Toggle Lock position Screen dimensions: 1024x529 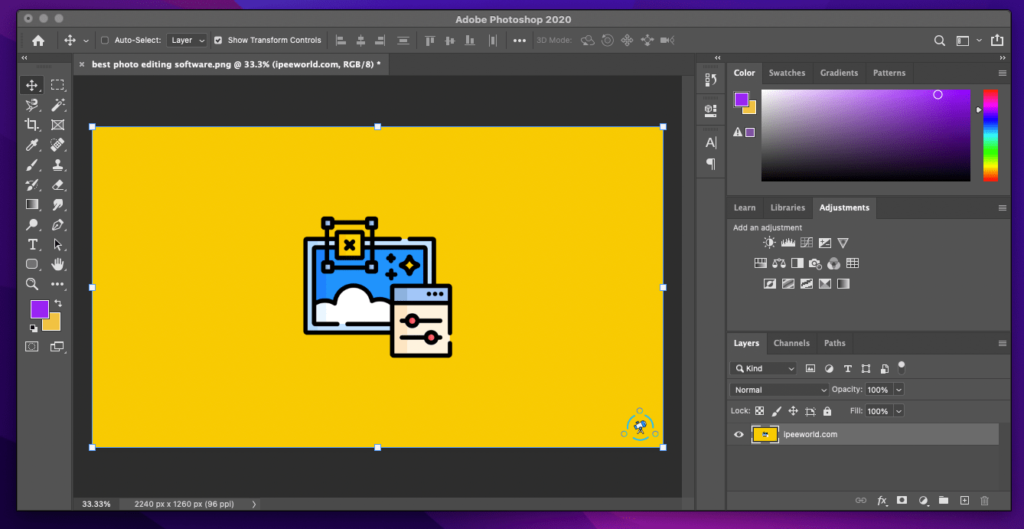[x=793, y=411]
